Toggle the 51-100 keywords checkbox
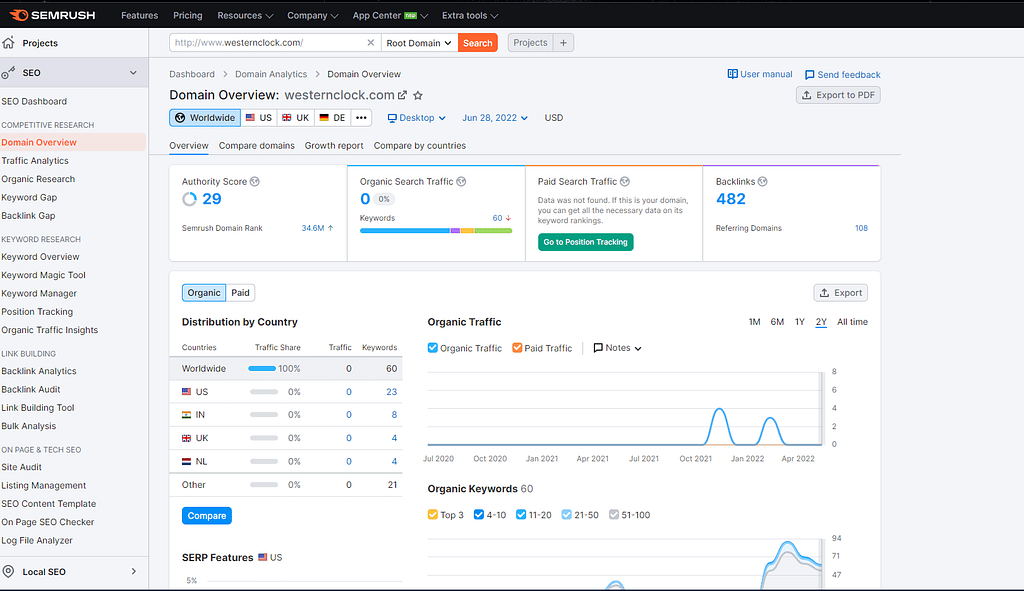Screen dimensions: 1024x591 [x=614, y=515]
